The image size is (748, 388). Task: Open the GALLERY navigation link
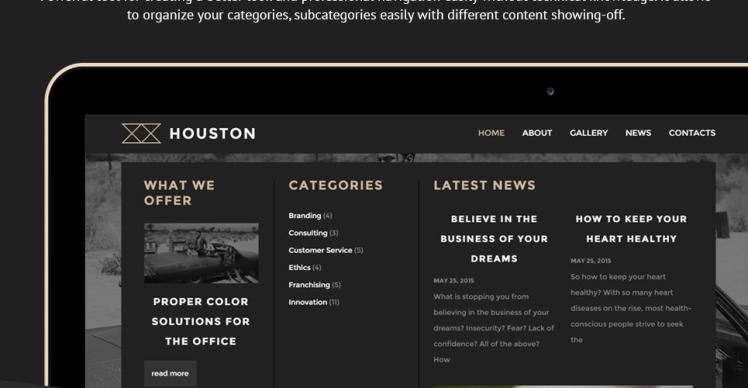589,133
